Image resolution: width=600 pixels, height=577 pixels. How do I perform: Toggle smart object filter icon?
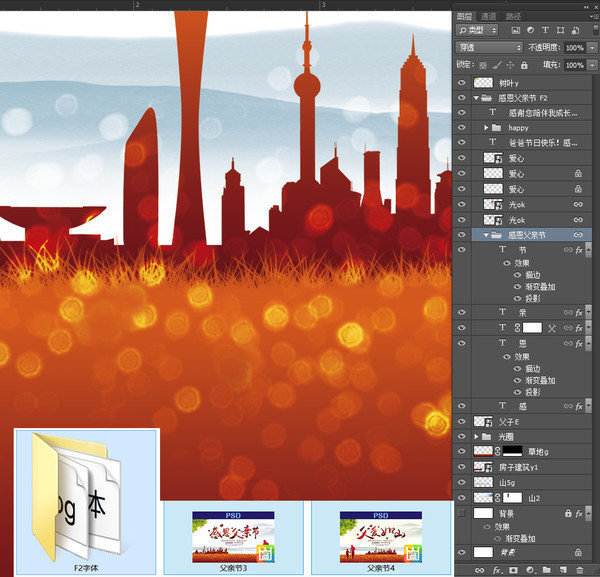(x=575, y=30)
